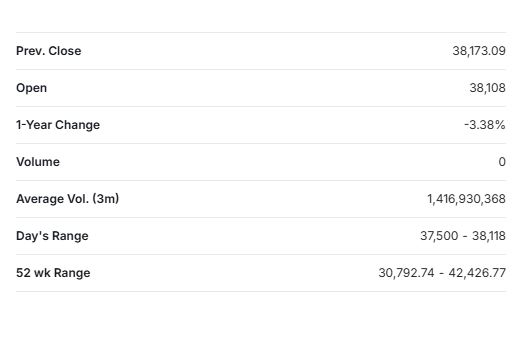
Task: Select the -3.38% change value
Action: [x=484, y=125]
